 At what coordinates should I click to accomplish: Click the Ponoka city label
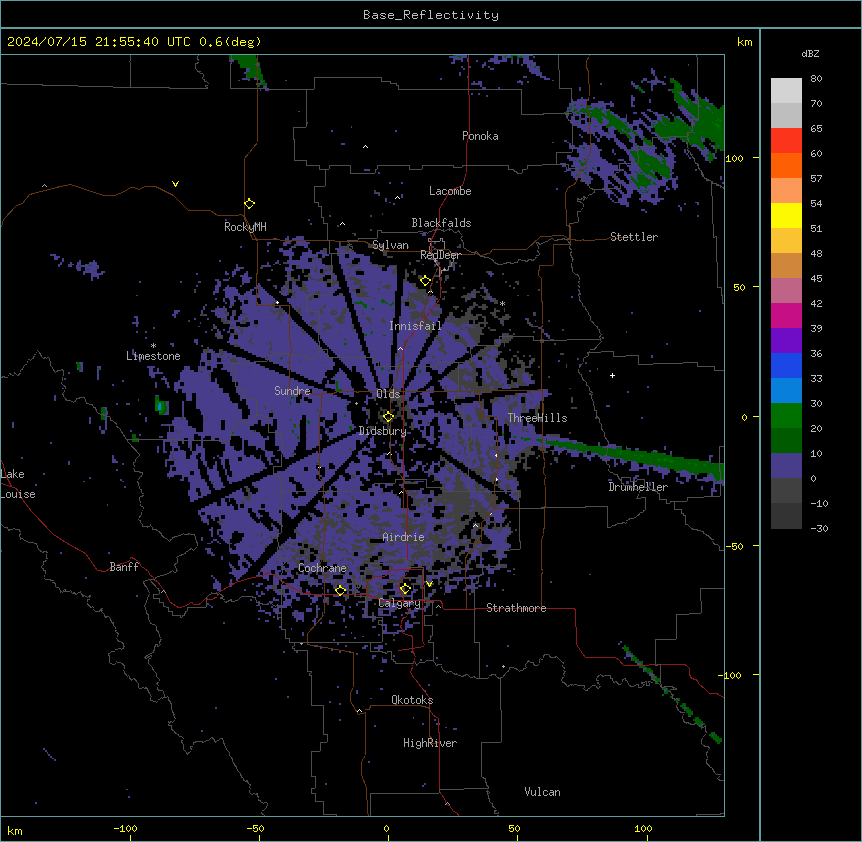[480, 136]
